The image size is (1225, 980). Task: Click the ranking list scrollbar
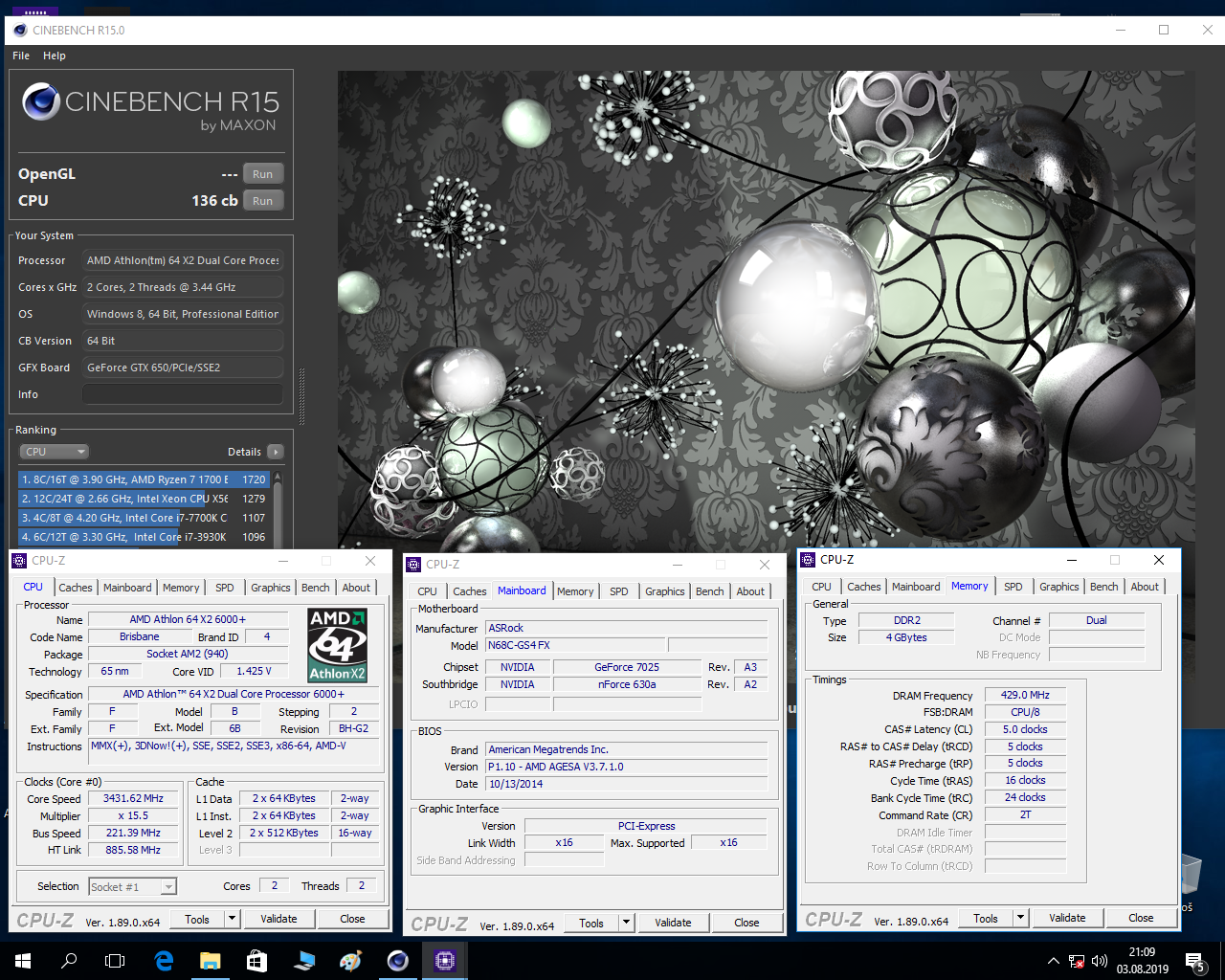pos(278,508)
